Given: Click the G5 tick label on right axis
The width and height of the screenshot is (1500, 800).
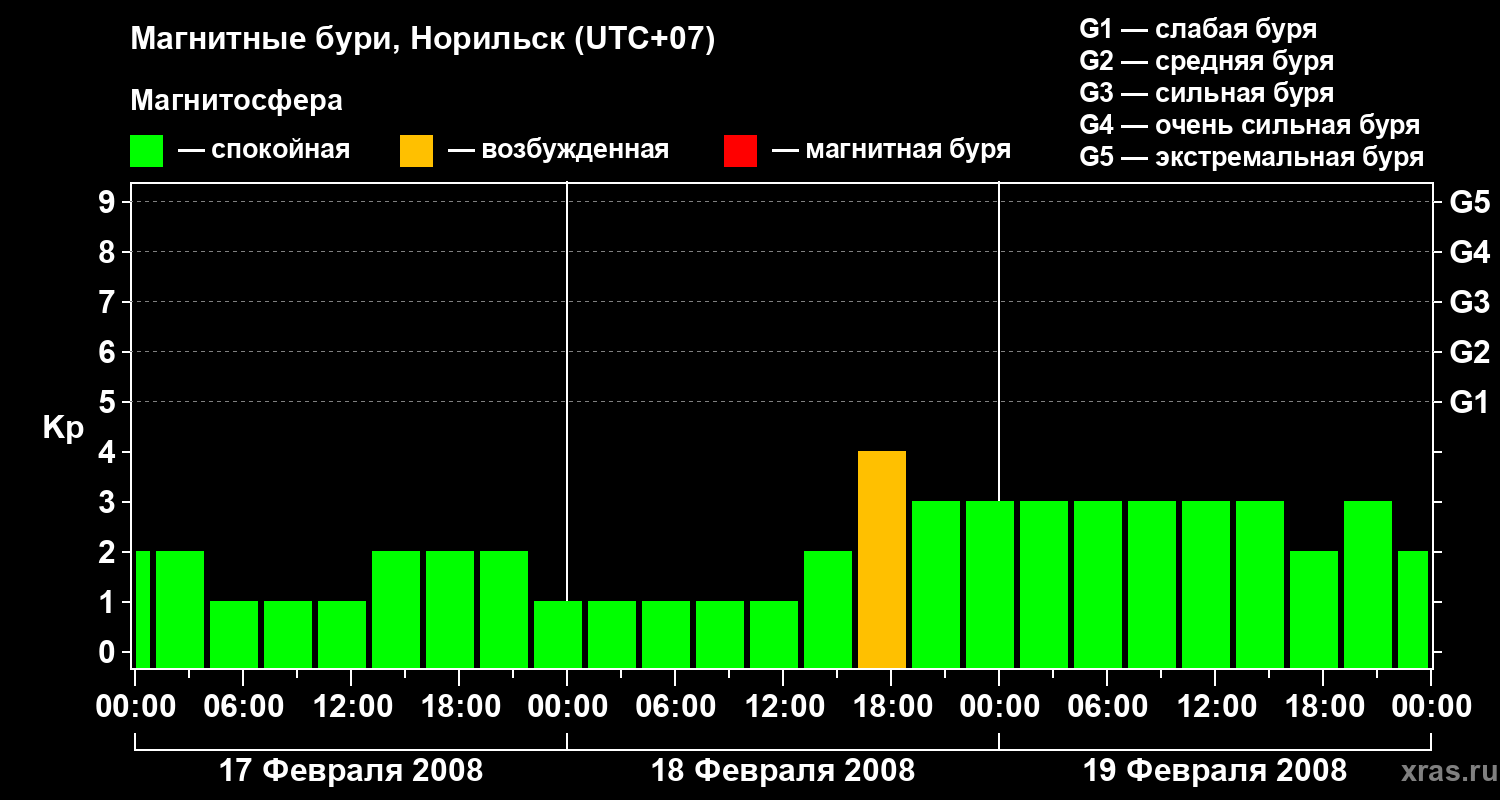Looking at the screenshot, I should [x=1469, y=202].
